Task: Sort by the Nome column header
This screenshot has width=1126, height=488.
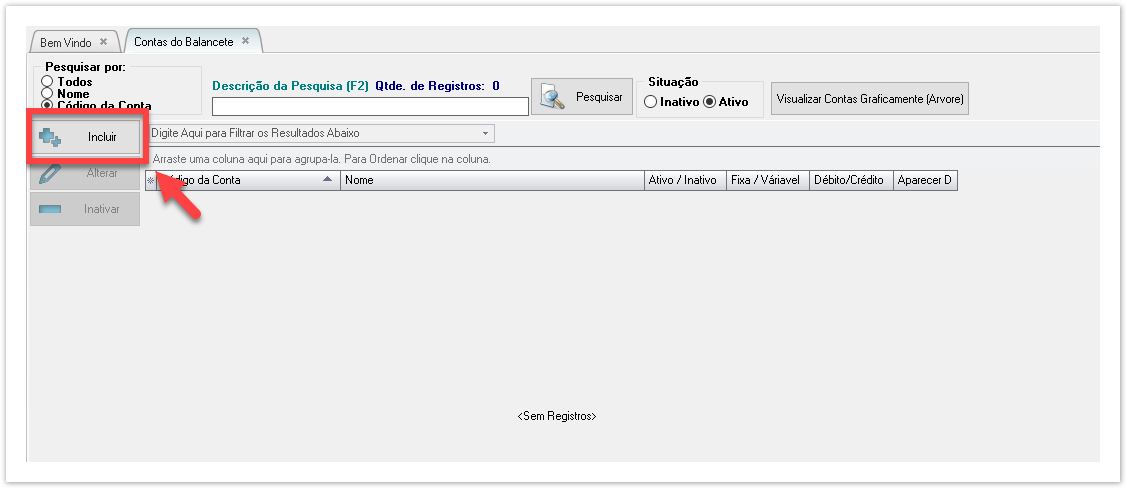Action: point(492,181)
